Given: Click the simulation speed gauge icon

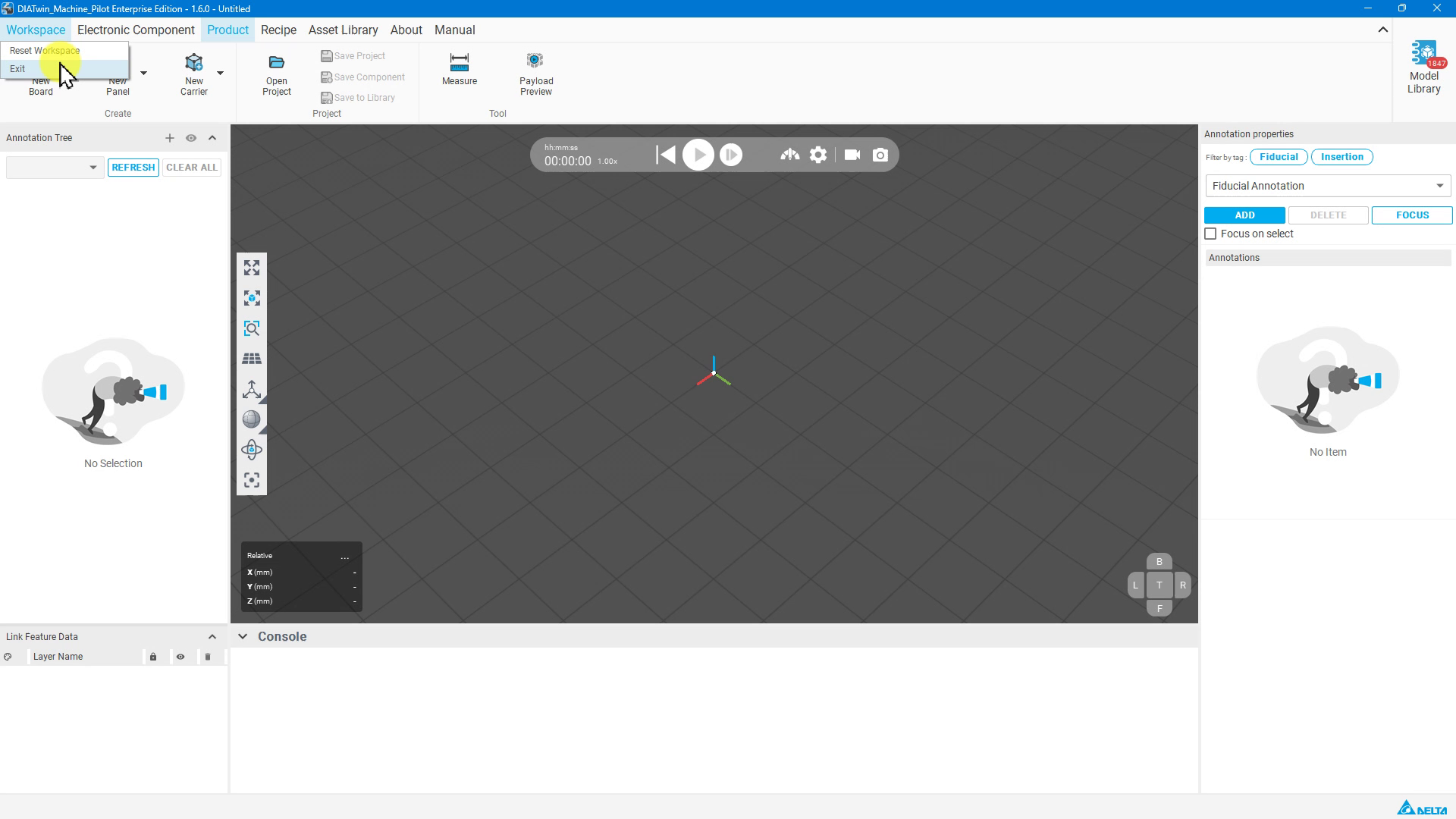Looking at the screenshot, I should (x=789, y=155).
